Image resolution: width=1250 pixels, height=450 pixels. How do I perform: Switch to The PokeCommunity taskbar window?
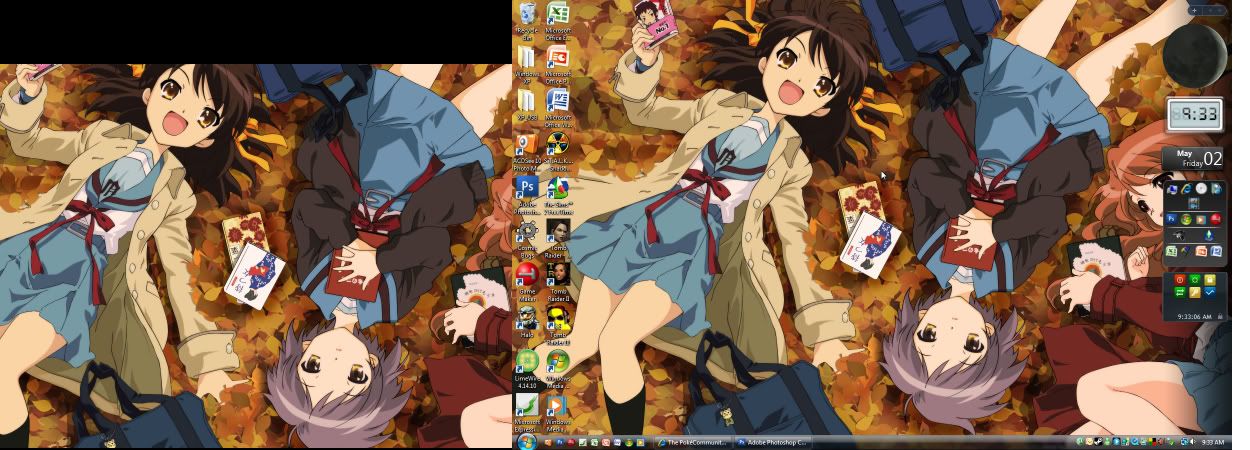point(693,442)
